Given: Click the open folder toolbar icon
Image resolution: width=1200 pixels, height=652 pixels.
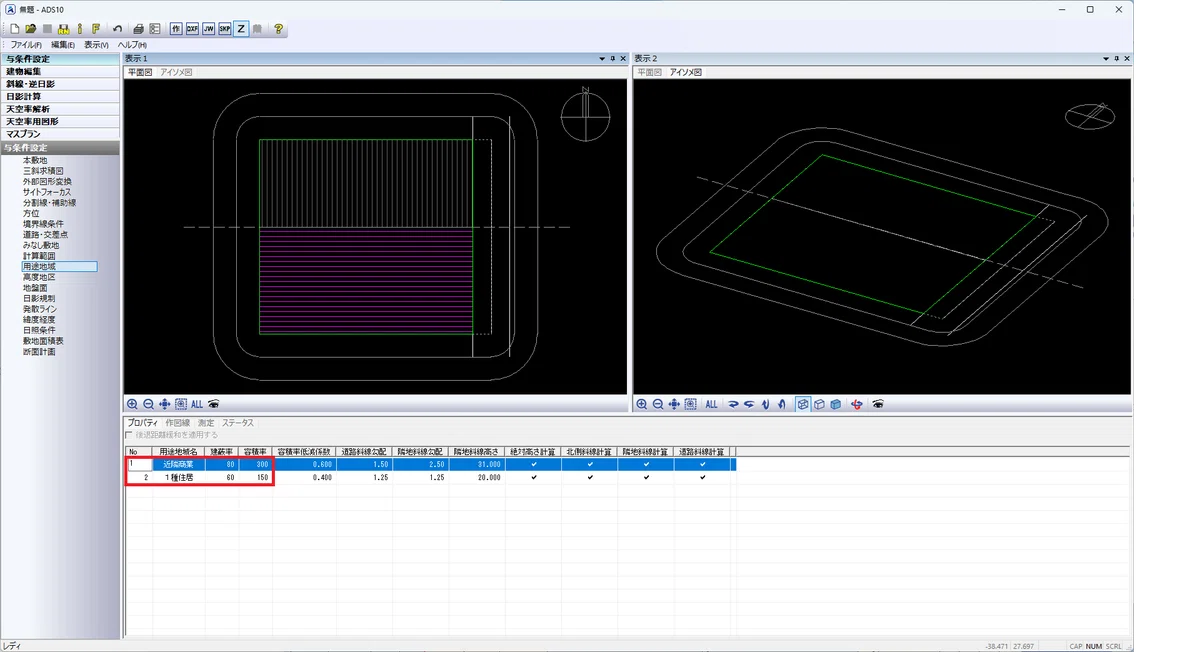Looking at the screenshot, I should [x=31, y=29].
